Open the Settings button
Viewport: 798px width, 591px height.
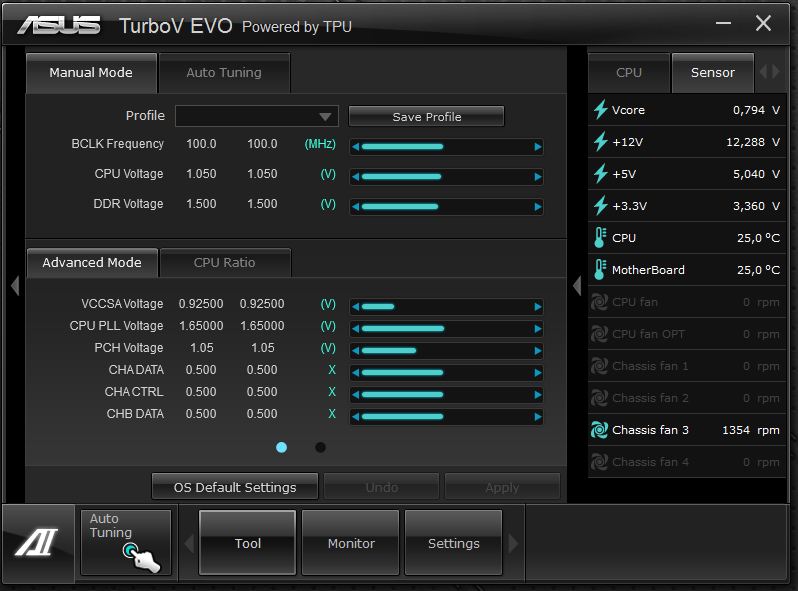point(453,543)
